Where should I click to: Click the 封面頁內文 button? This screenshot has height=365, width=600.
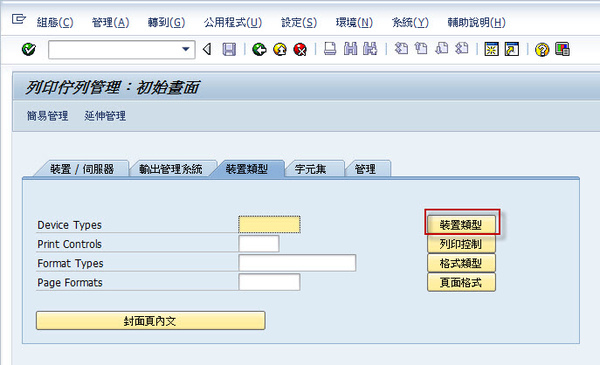coord(150,321)
